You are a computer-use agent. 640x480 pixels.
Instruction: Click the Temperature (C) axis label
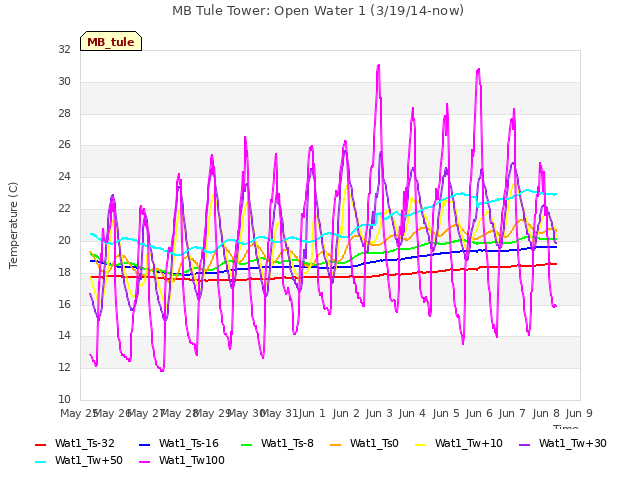[x=13, y=225]
